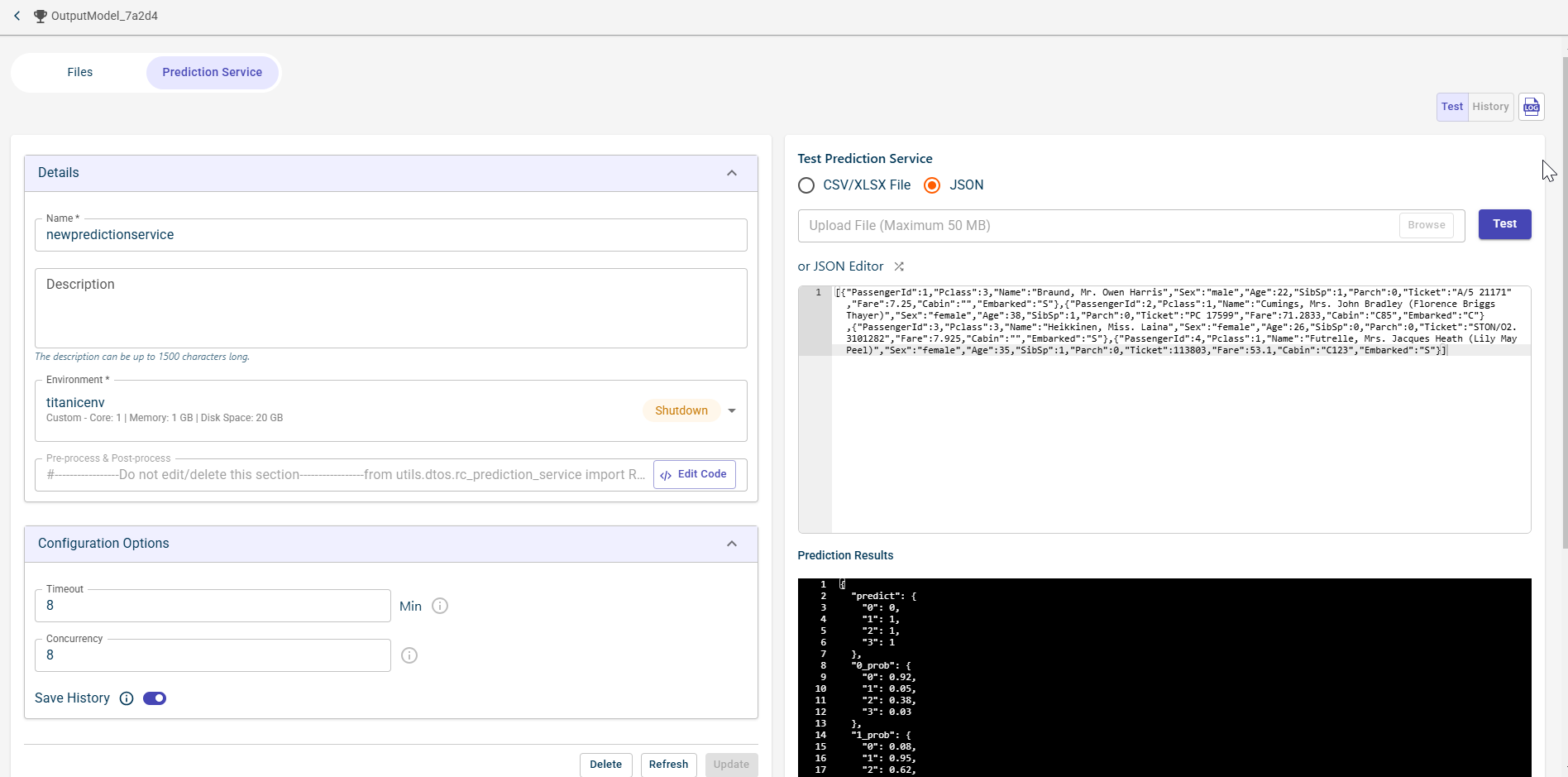This screenshot has height=777, width=1568.
Task: Switch to the History view
Action: point(1490,107)
